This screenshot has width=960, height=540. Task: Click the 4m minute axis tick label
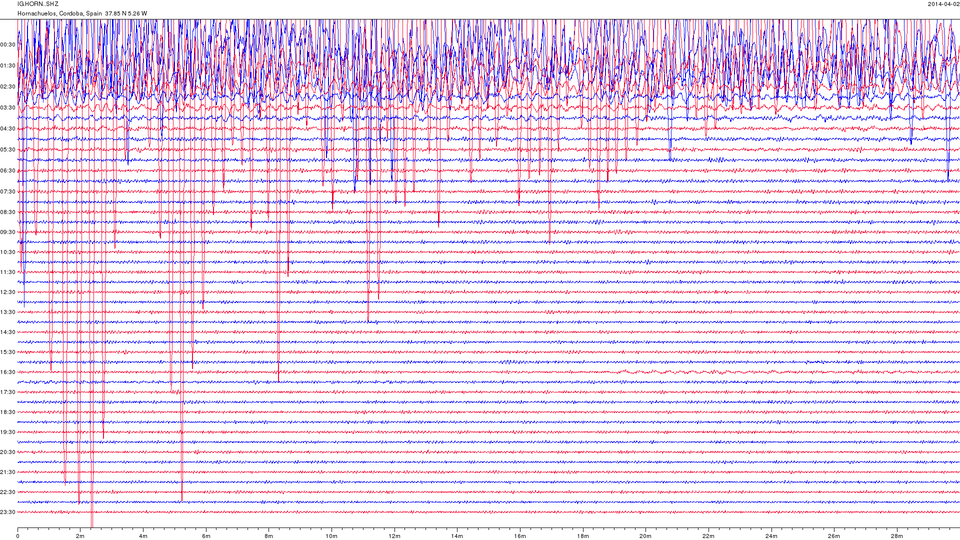(143, 536)
